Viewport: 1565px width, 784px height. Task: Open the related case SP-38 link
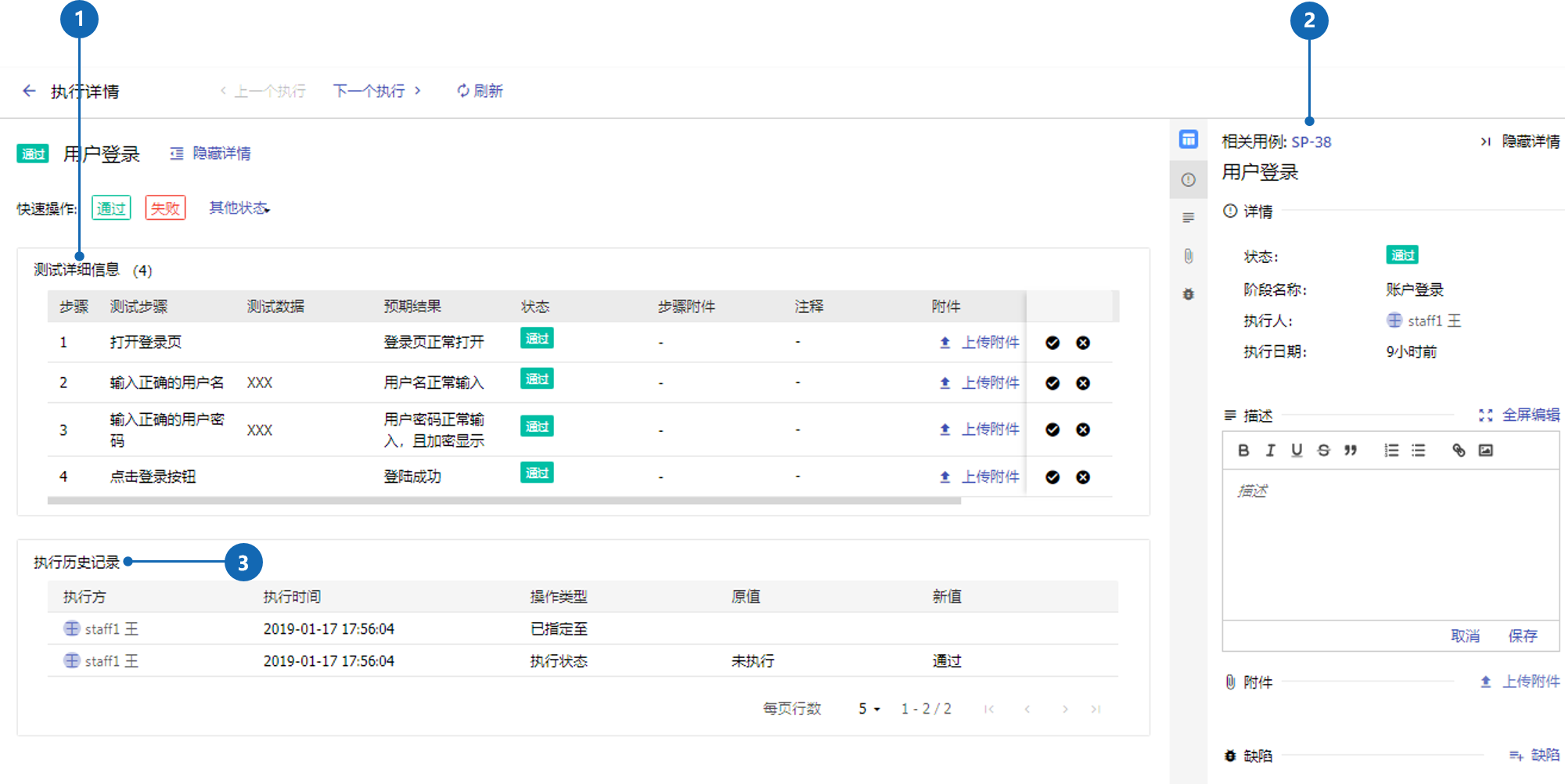click(1311, 142)
